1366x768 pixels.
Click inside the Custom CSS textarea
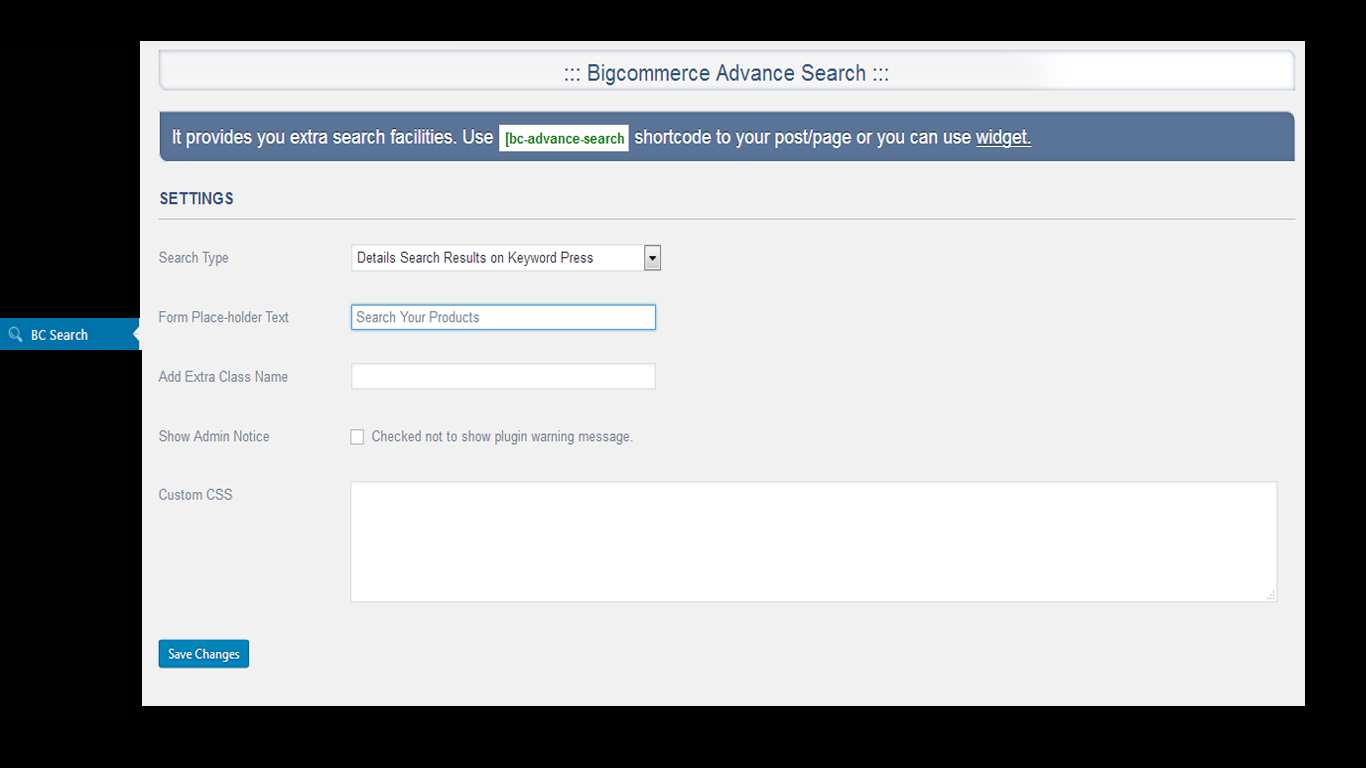coord(814,542)
